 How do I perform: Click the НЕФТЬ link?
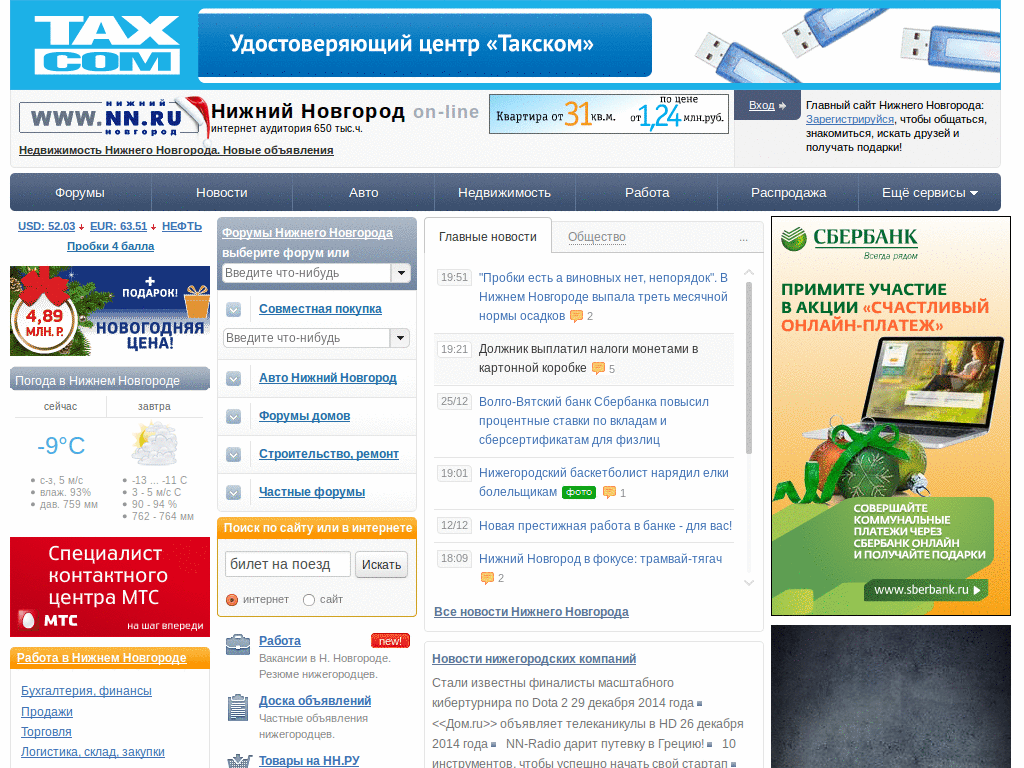182,227
